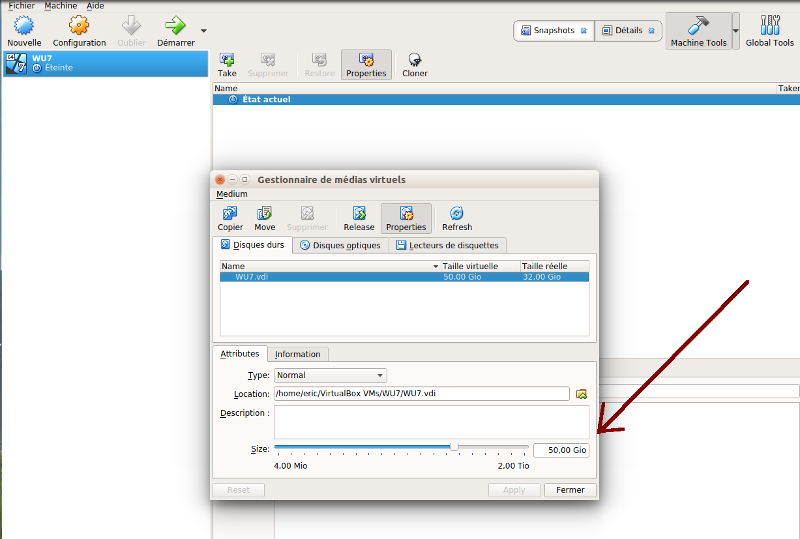Image resolution: width=800 pixels, height=539 pixels.
Task: Browse location with the folder icon
Action: click(581, 394)
